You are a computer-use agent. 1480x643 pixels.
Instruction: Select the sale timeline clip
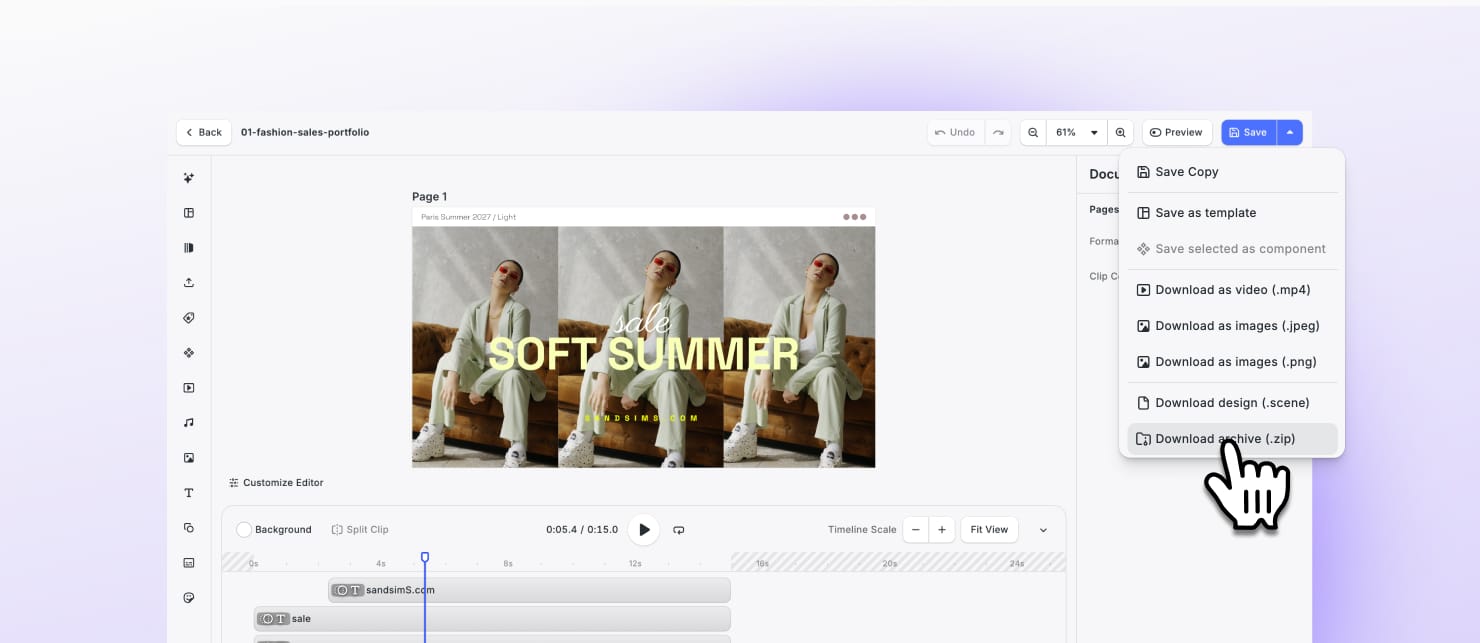tap(492, 619)
